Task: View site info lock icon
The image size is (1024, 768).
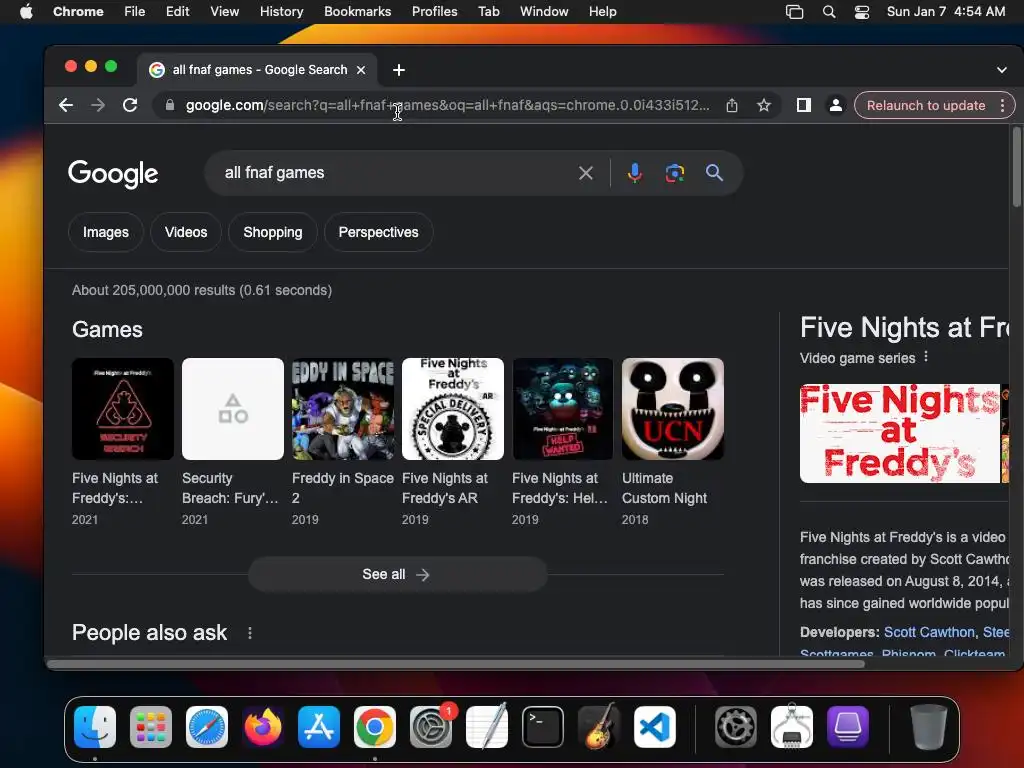Action: (170, 105)
